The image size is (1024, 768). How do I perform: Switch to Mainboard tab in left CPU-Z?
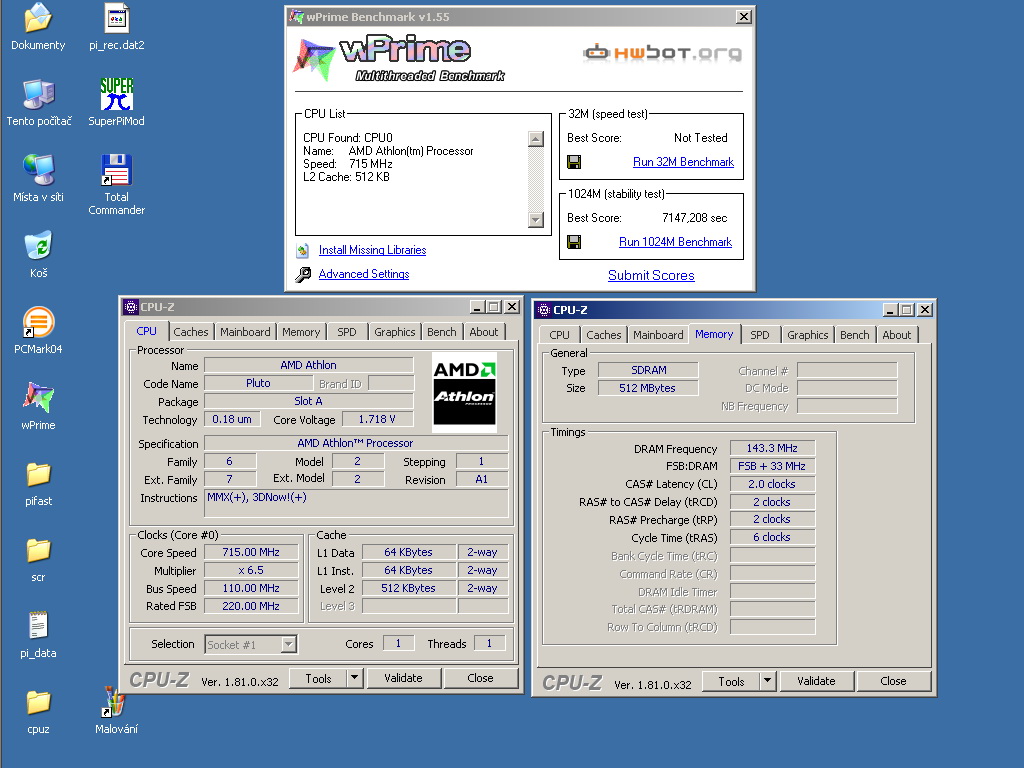pos(245,332)
